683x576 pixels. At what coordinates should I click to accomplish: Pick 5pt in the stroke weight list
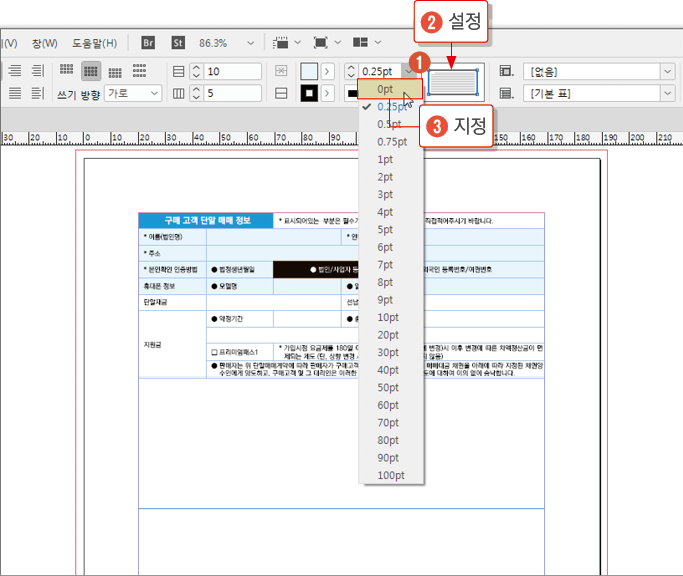pos(391,230)
